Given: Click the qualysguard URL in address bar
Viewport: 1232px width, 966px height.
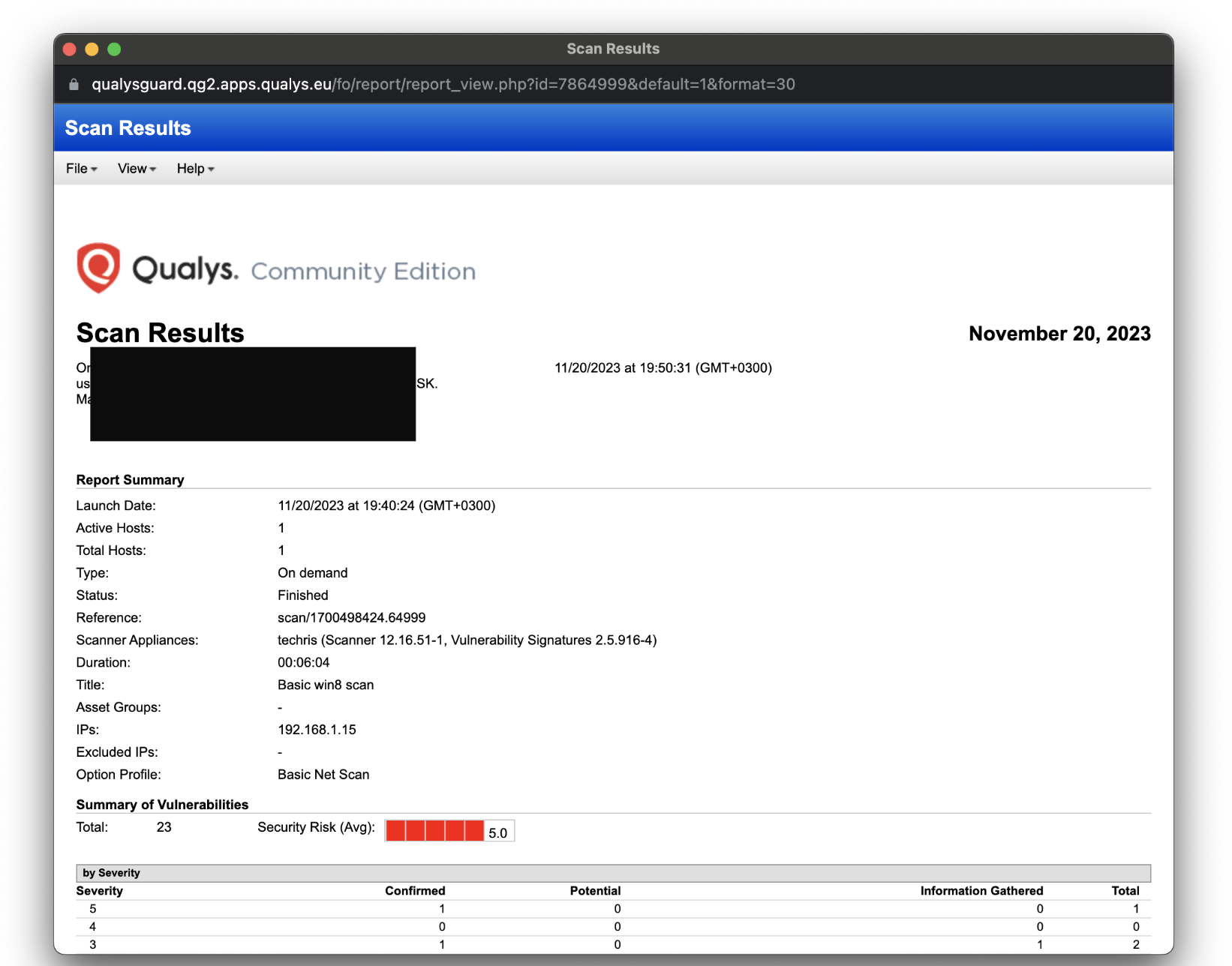Looking at the screenshot, I should click(x=443, y=85).
